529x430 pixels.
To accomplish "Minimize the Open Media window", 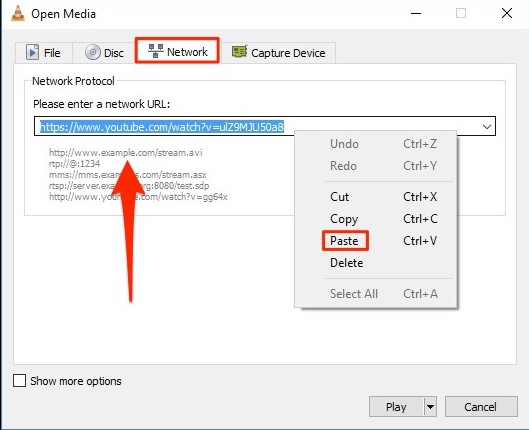I will click(416, 13).
